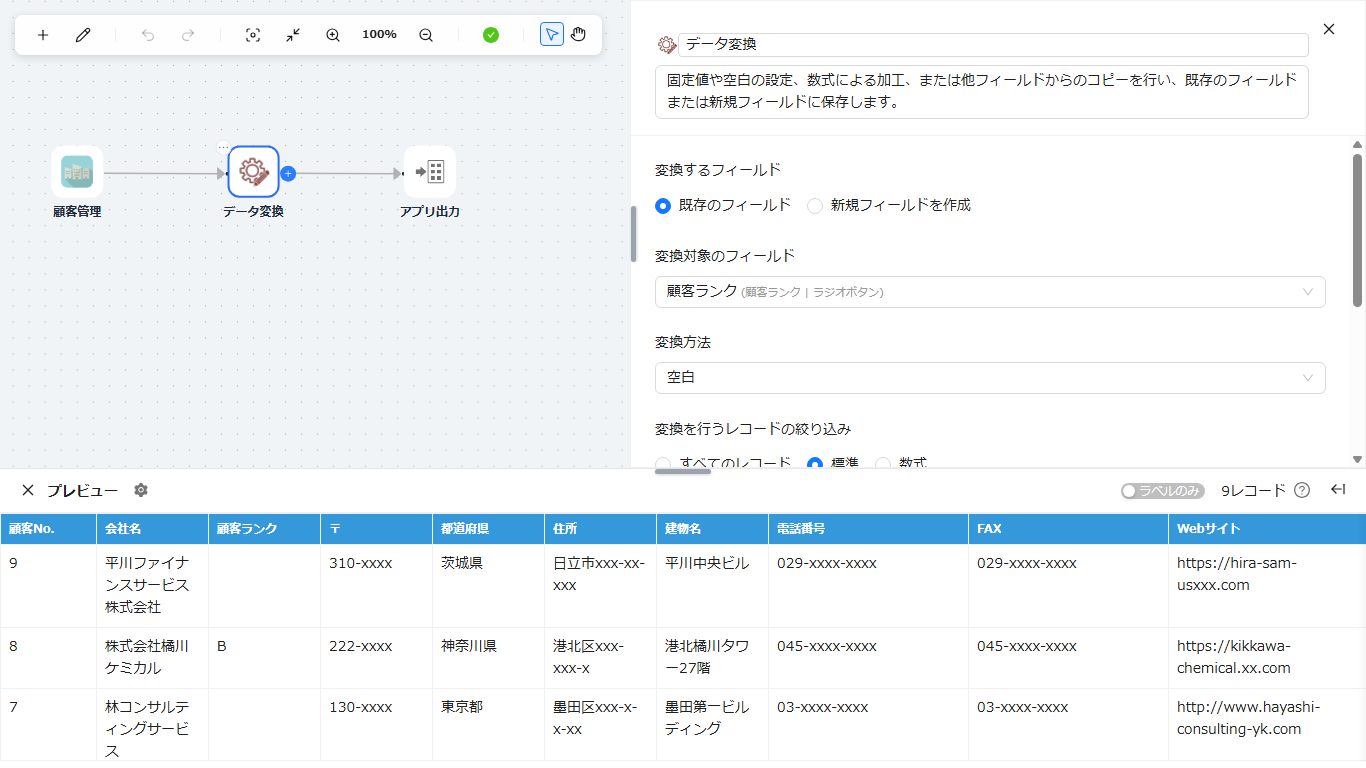Click the 平川中央ビル building cell
This screenshot has height=768, width=1366.
[712, 585]
